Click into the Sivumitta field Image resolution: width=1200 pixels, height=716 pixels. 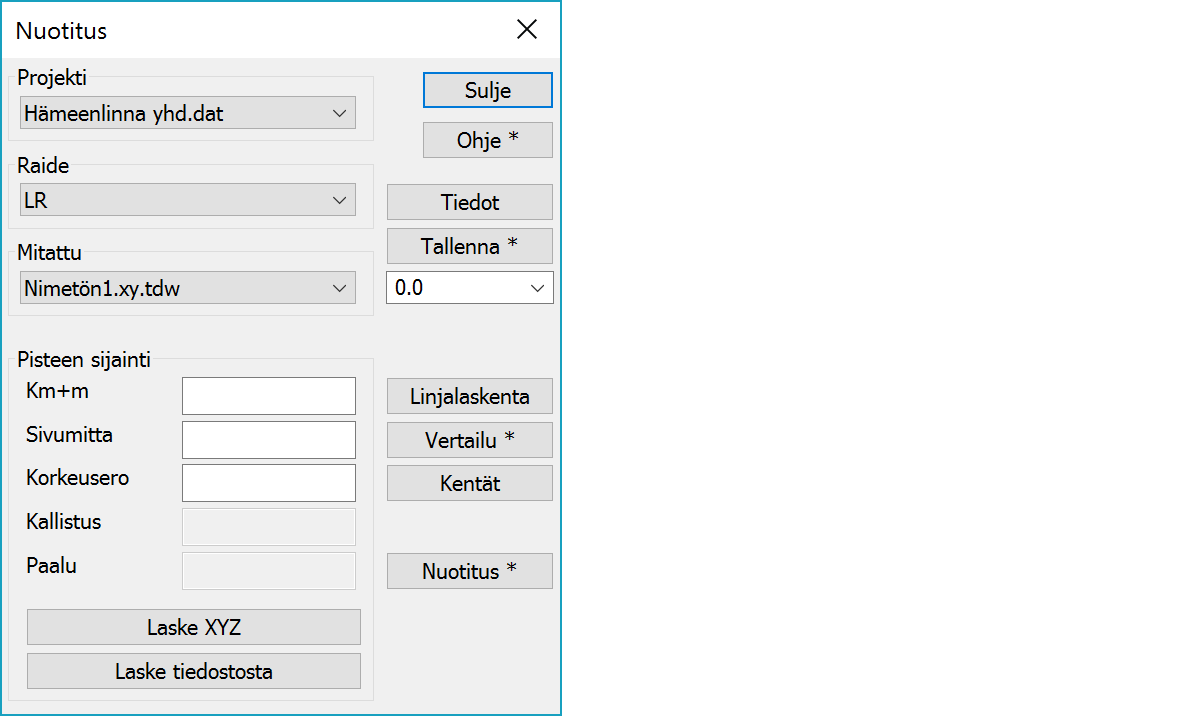pyautogui.click(x=268, y=439)
